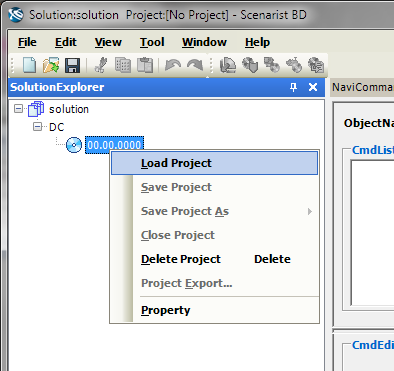Click the disc icon beside 00.00.0000
Image resolution: width=394 pixels, height=371 pixels.
click(x=74, y=145)
